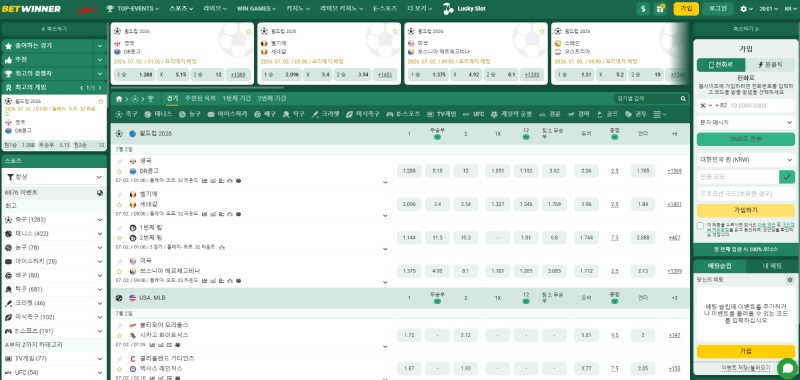Viewport: 800px width, 380px height.
Task: Switch to the one-click registration tab
Action: (x=770, y=65)
